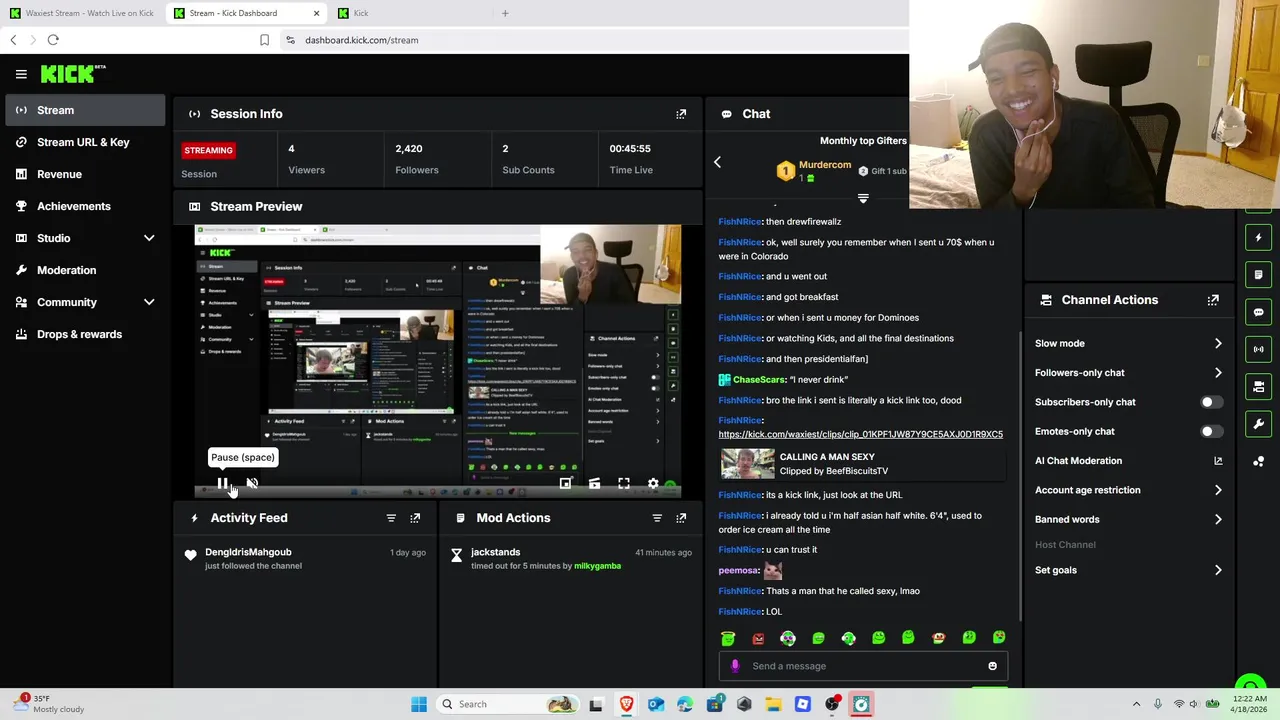Open AI Chat Moderation external link
The height and width of the screenshot is (720, 1280).
click(1218, 461)
